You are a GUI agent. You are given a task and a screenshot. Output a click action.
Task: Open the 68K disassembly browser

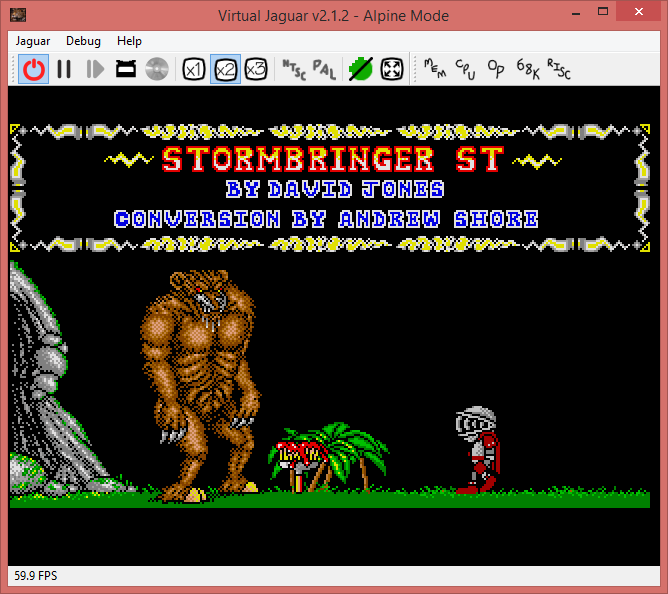point(527,69)
